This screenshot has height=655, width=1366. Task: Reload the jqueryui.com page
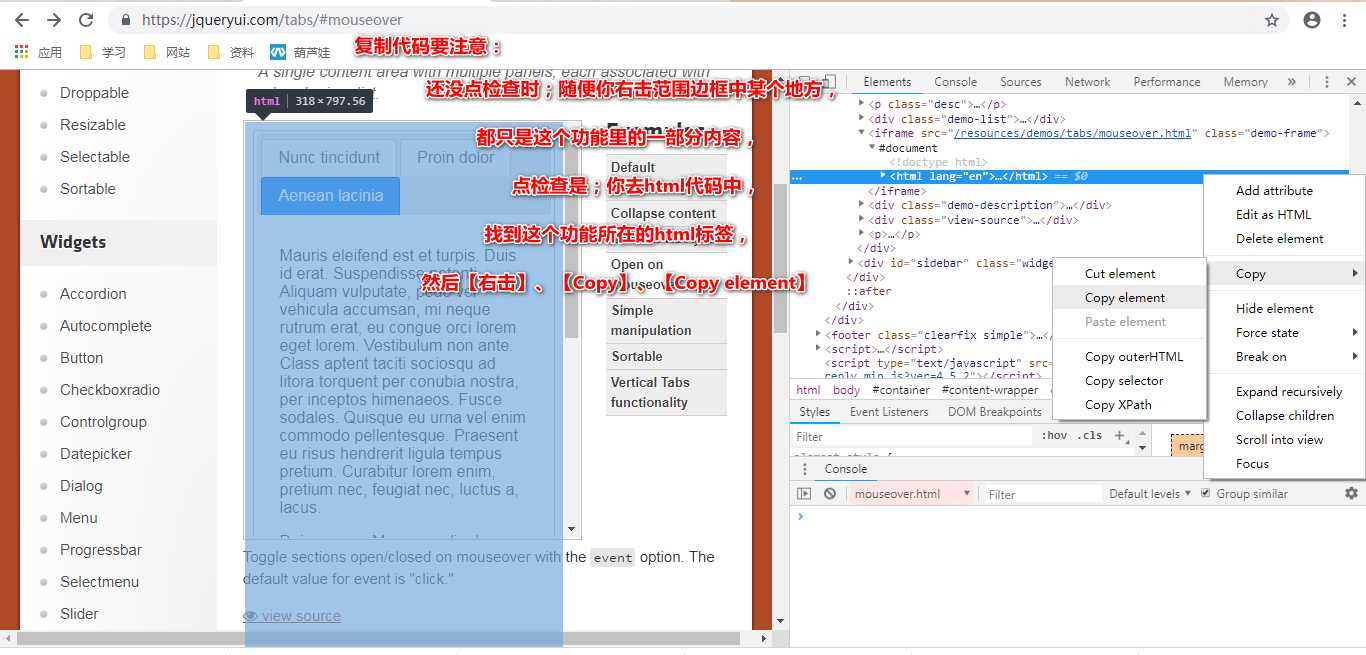pos(86,20)
